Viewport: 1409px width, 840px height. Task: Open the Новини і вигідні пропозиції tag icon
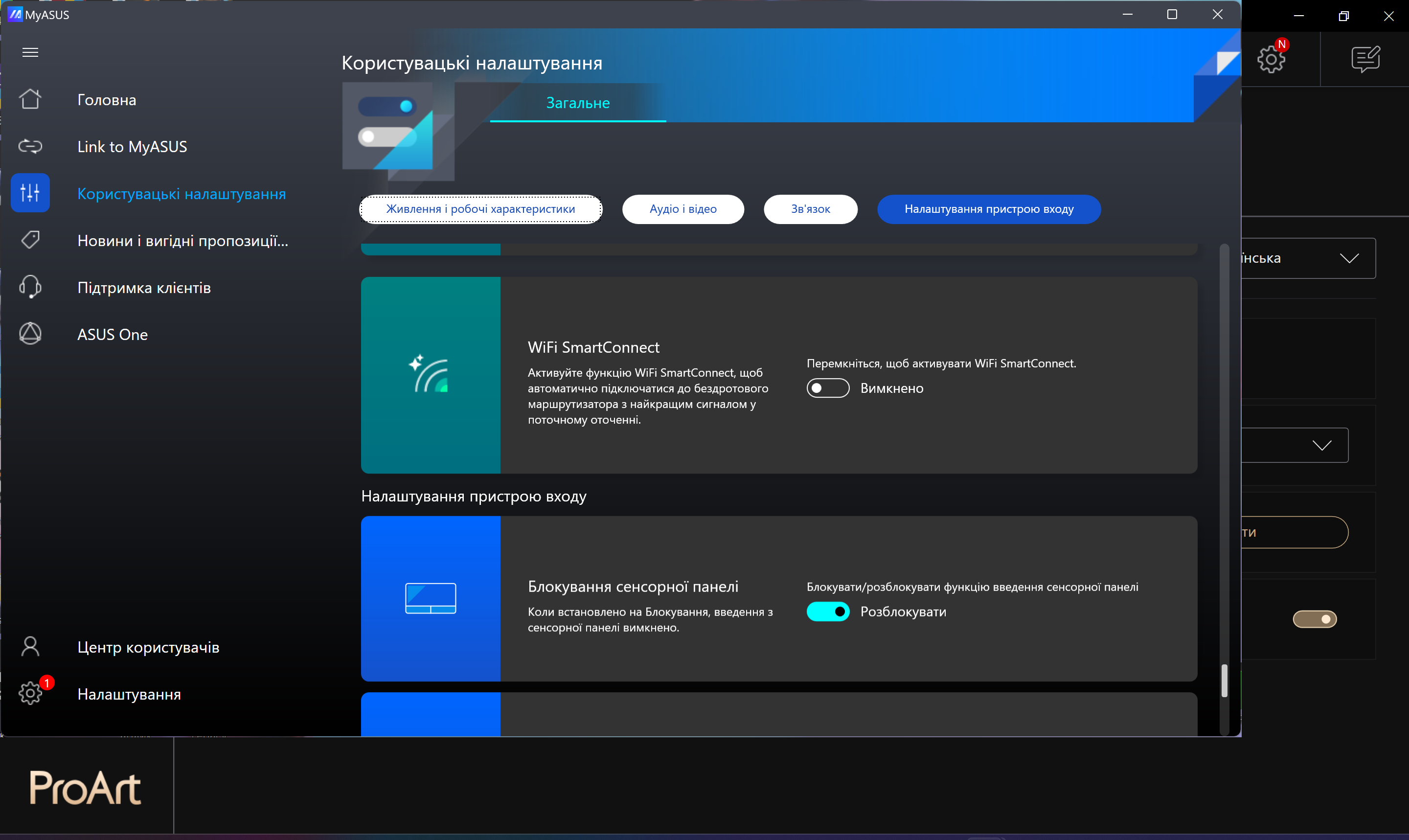[x=30, y=240]
